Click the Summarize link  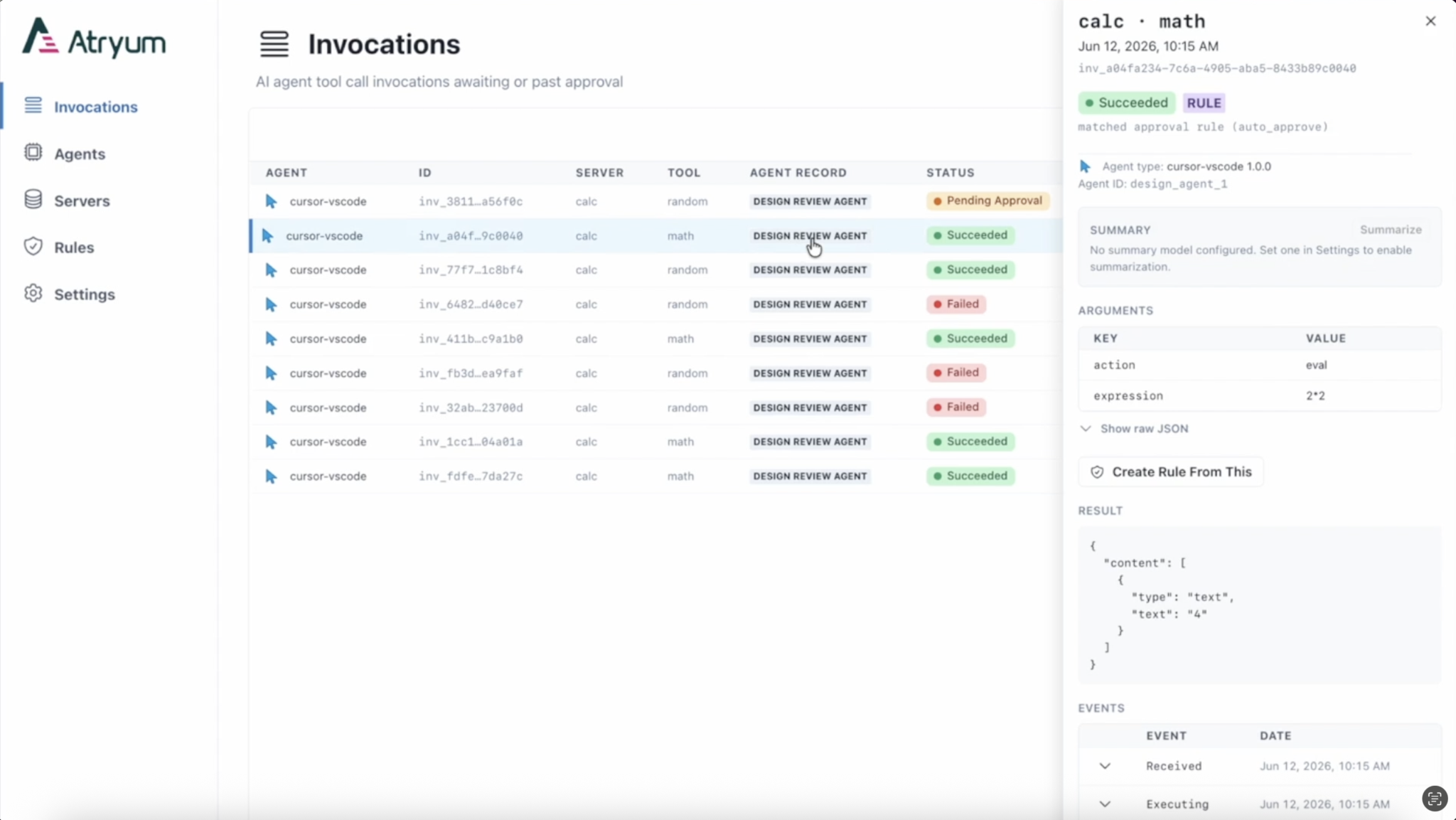1391,230
